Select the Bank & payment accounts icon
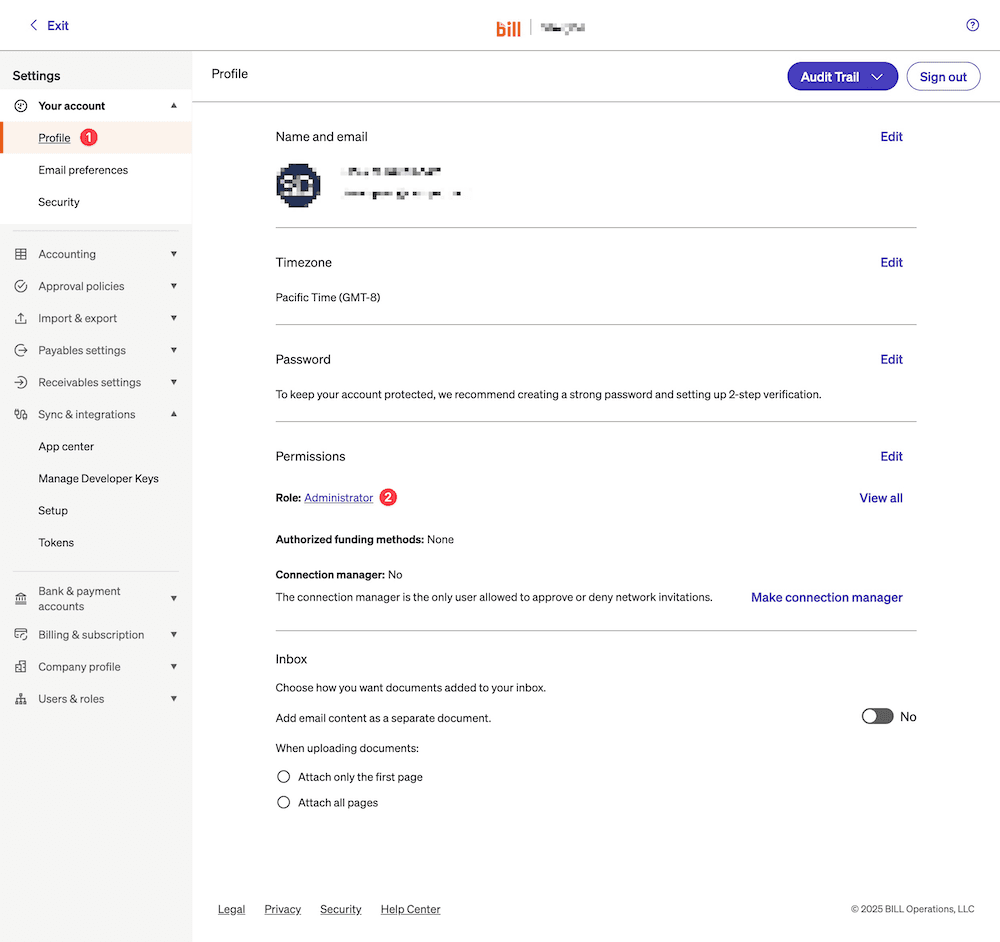1000x942 pixels. 19,597
